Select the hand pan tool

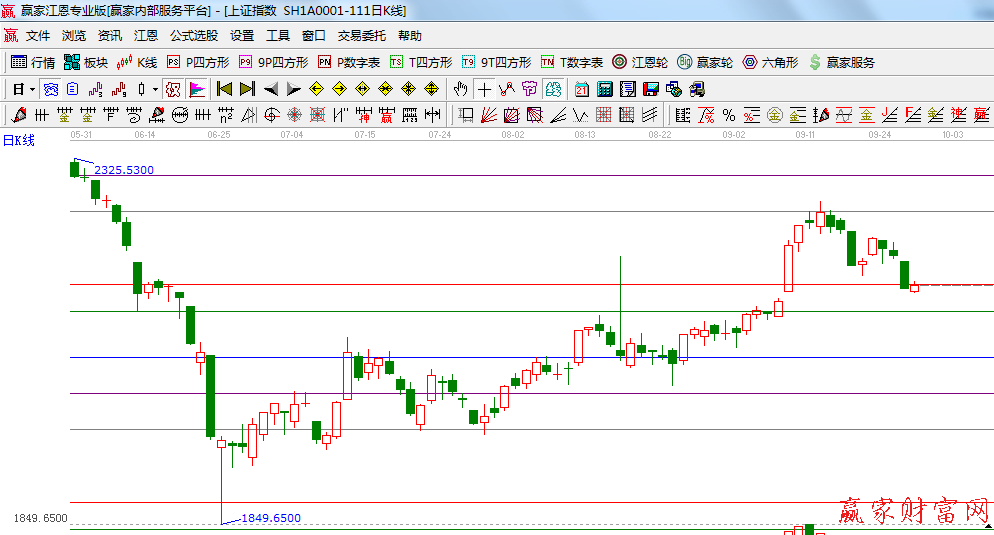click(x=461, y=89)
